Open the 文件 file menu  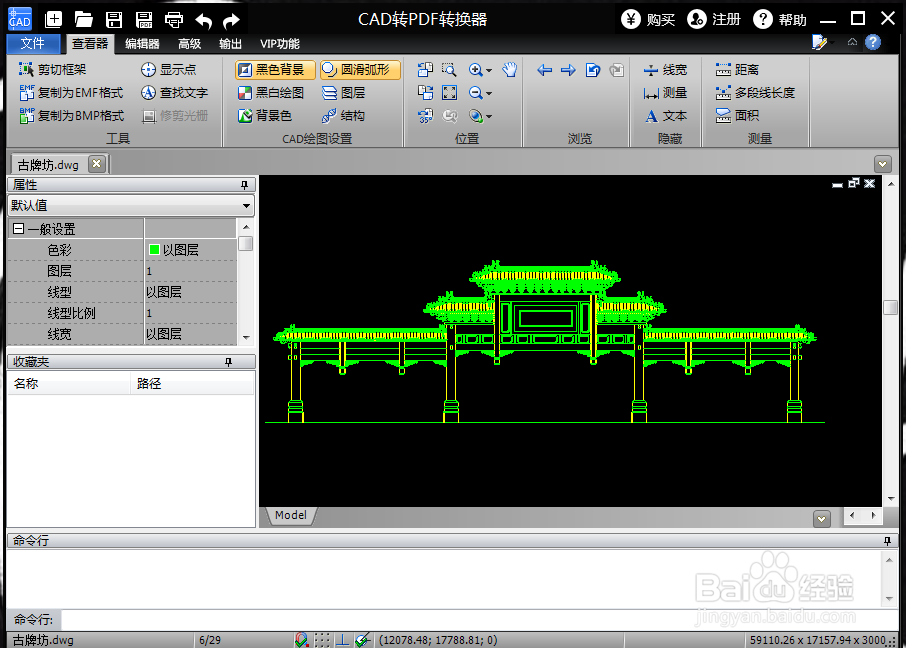(x=33, y=43)
